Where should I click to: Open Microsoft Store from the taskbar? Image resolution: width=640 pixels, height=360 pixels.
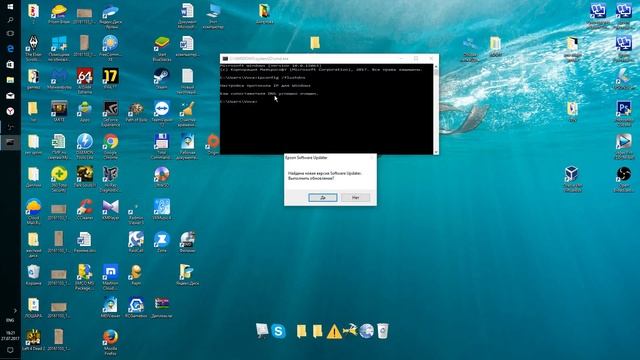pyautogui.click(x=10, y=64)
